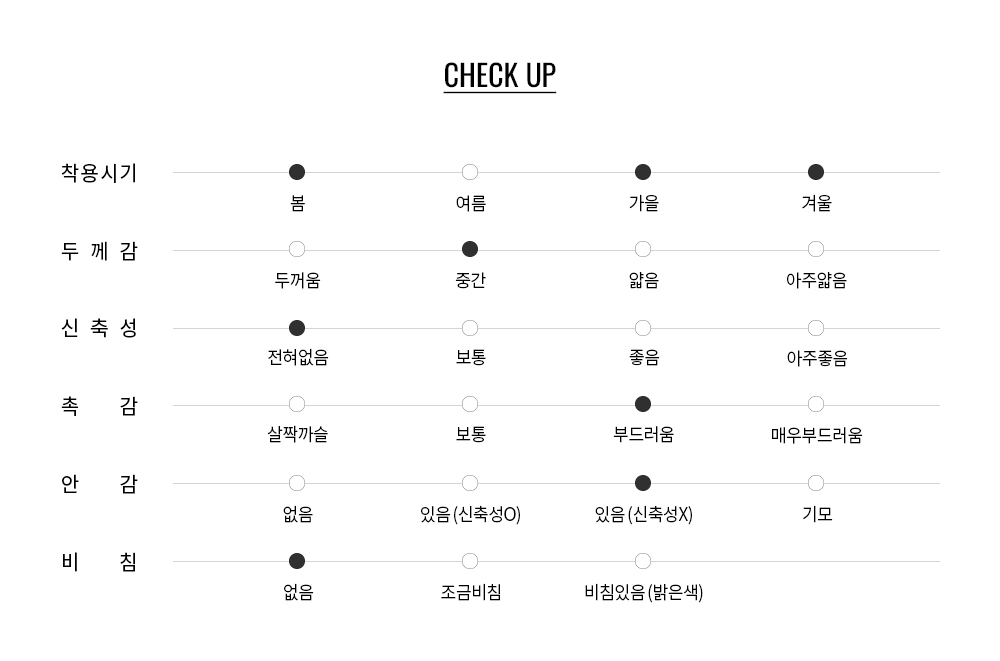Select 있음(신축성O) lining circle
1000x661 pixels.
(470, 483)
